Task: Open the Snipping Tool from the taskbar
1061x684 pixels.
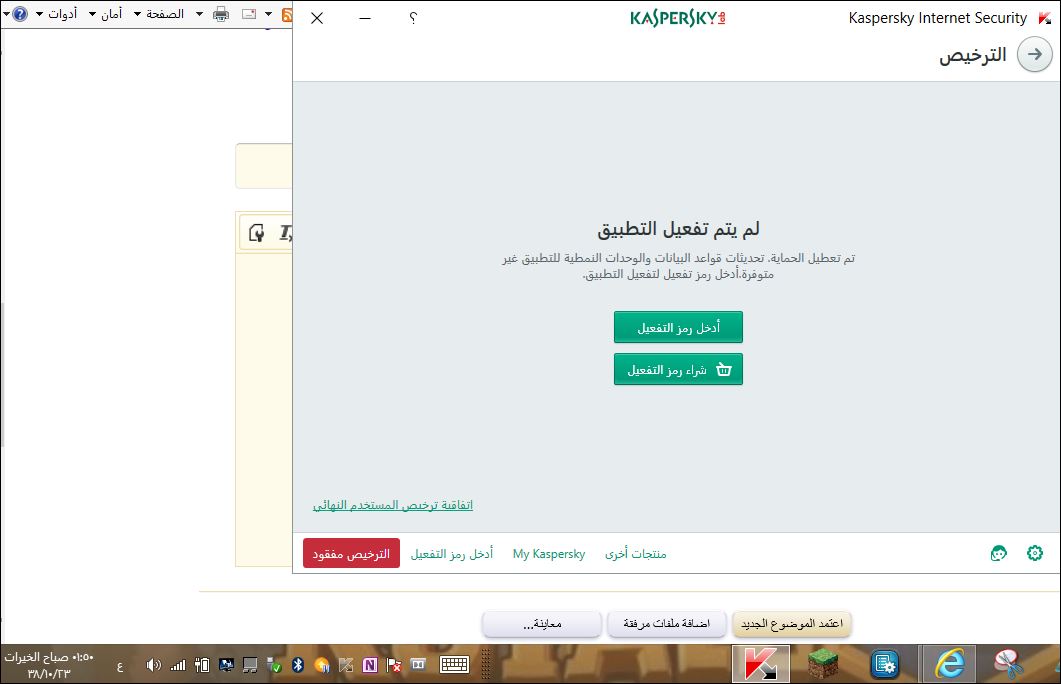Action: tap(1009, 664)
